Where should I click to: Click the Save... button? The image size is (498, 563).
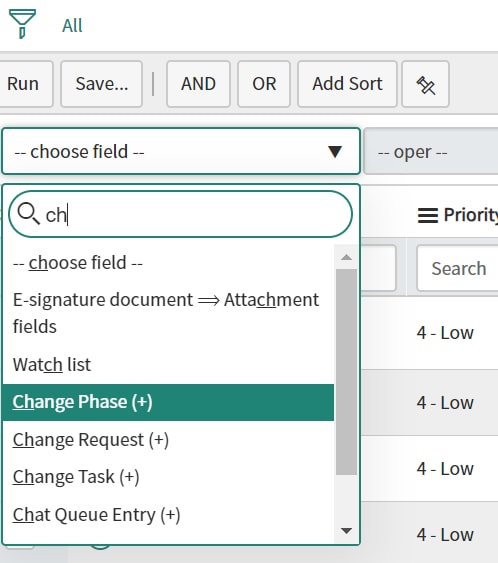pos(102,84)
